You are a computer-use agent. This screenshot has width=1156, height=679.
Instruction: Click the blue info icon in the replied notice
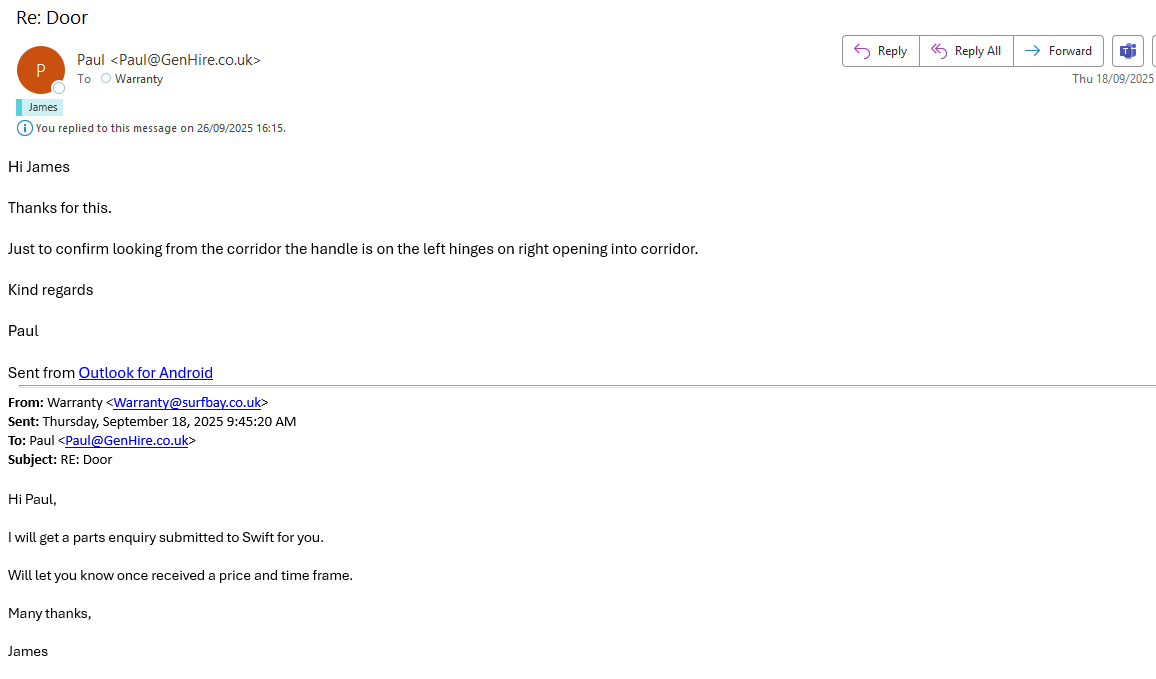tap(24, 128)
